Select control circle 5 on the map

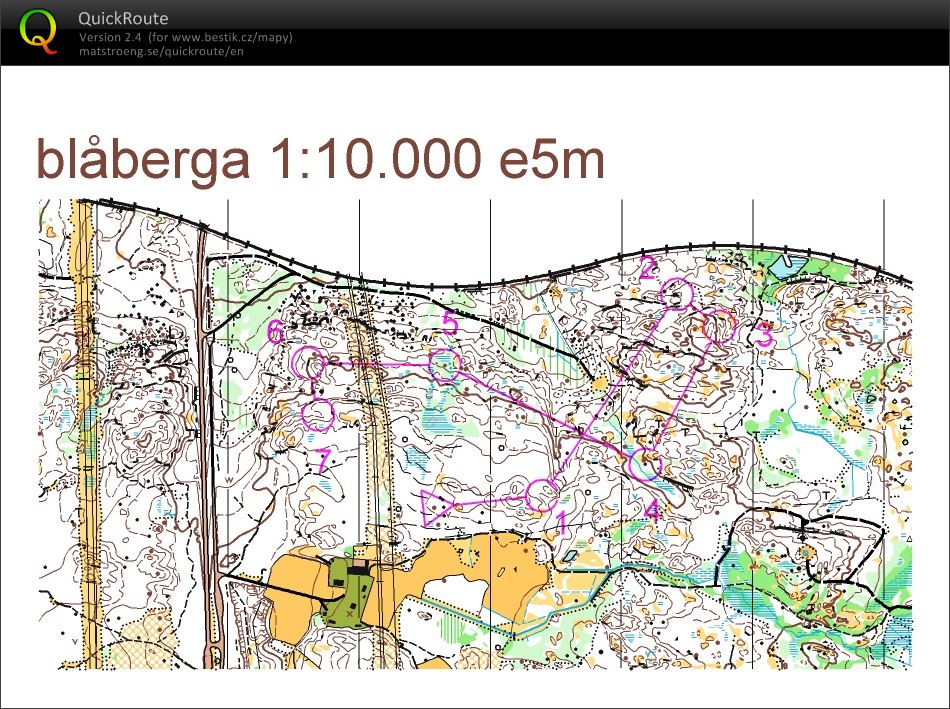tap(444, 365)
